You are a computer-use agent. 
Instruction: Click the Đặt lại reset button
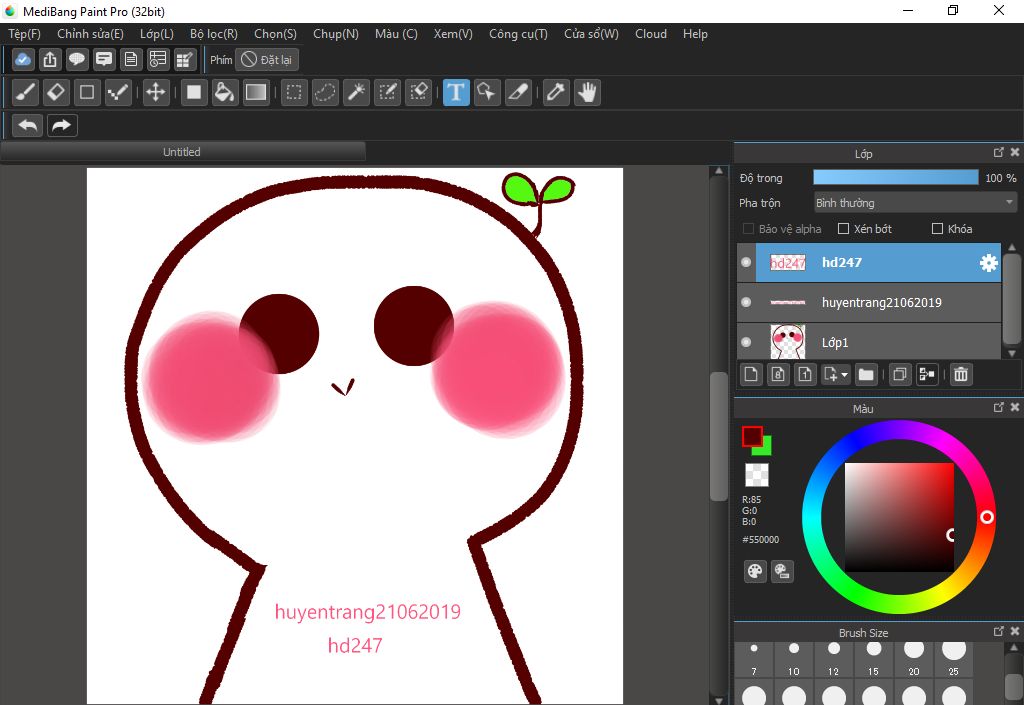pos(267,60)
